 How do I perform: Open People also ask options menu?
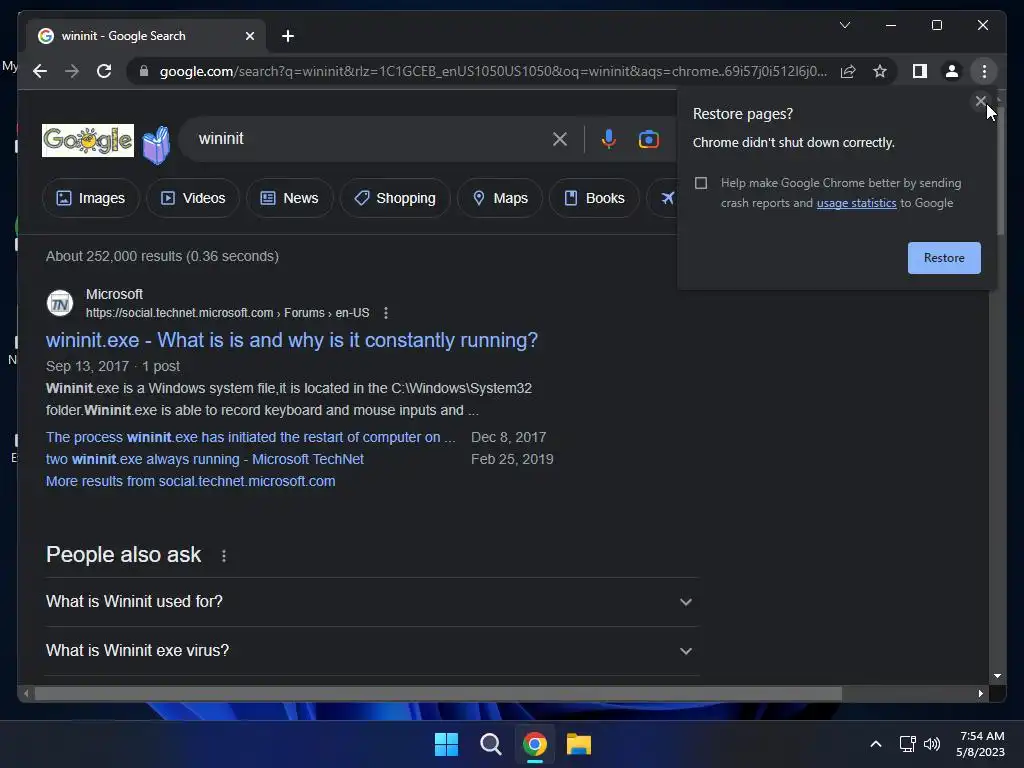224,556
